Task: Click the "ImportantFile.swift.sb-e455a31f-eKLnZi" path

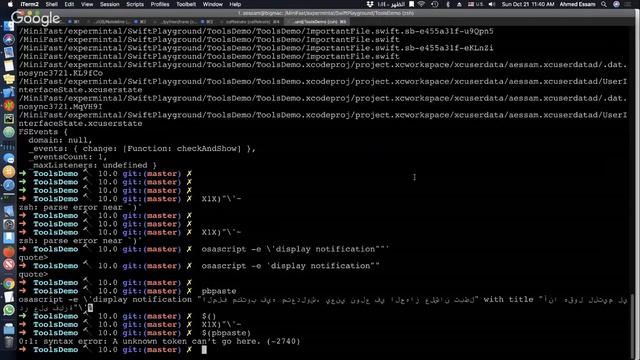Action: coord(400,48)
